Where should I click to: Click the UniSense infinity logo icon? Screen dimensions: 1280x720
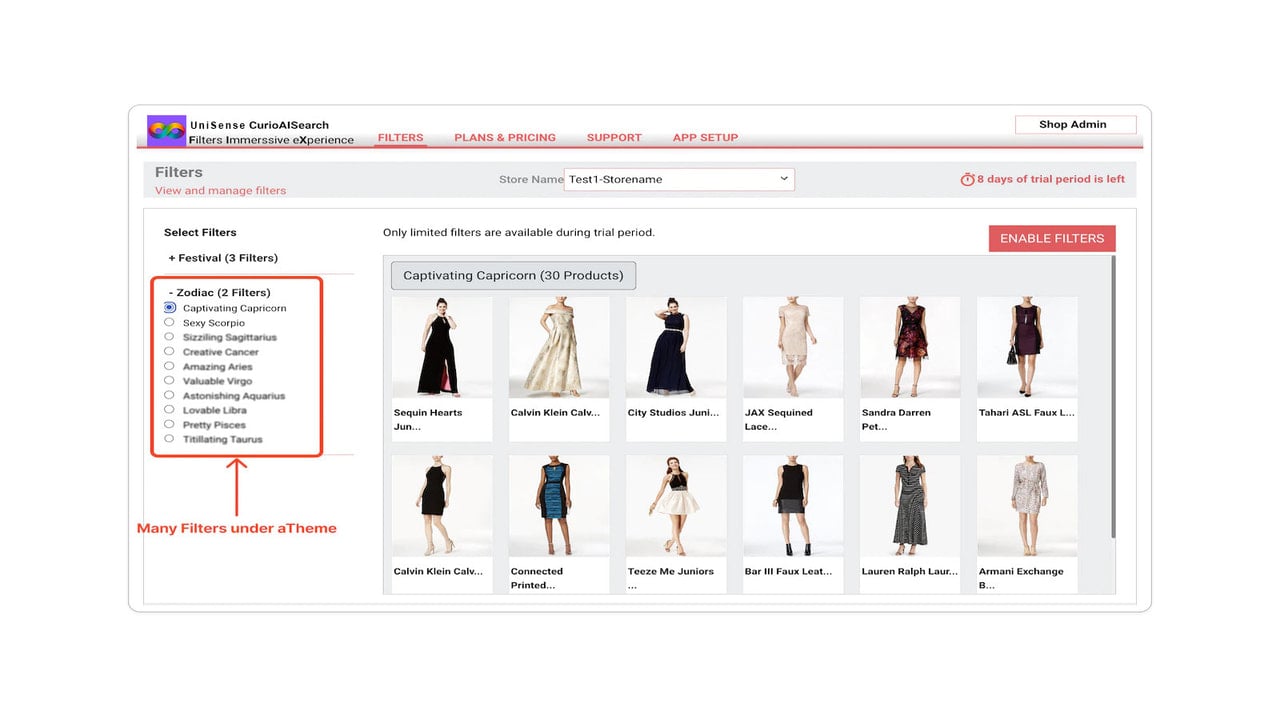coord(166,131)
